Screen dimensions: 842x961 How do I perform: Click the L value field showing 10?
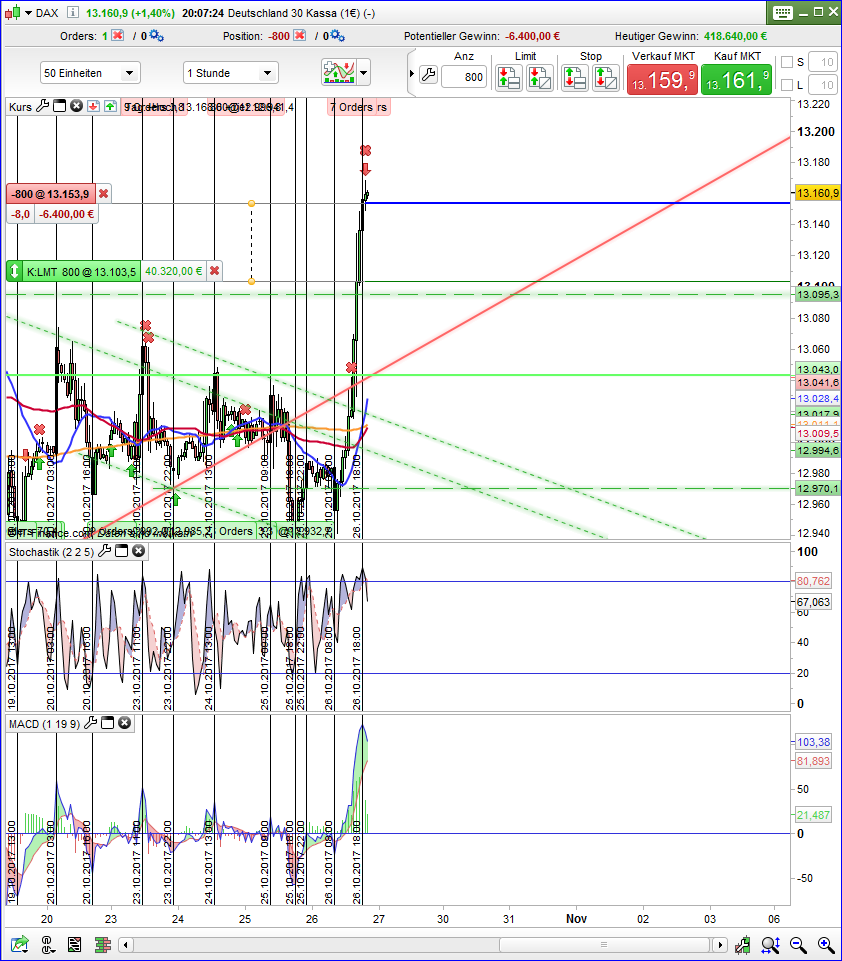pyautogui.click(x=823, y=85)
